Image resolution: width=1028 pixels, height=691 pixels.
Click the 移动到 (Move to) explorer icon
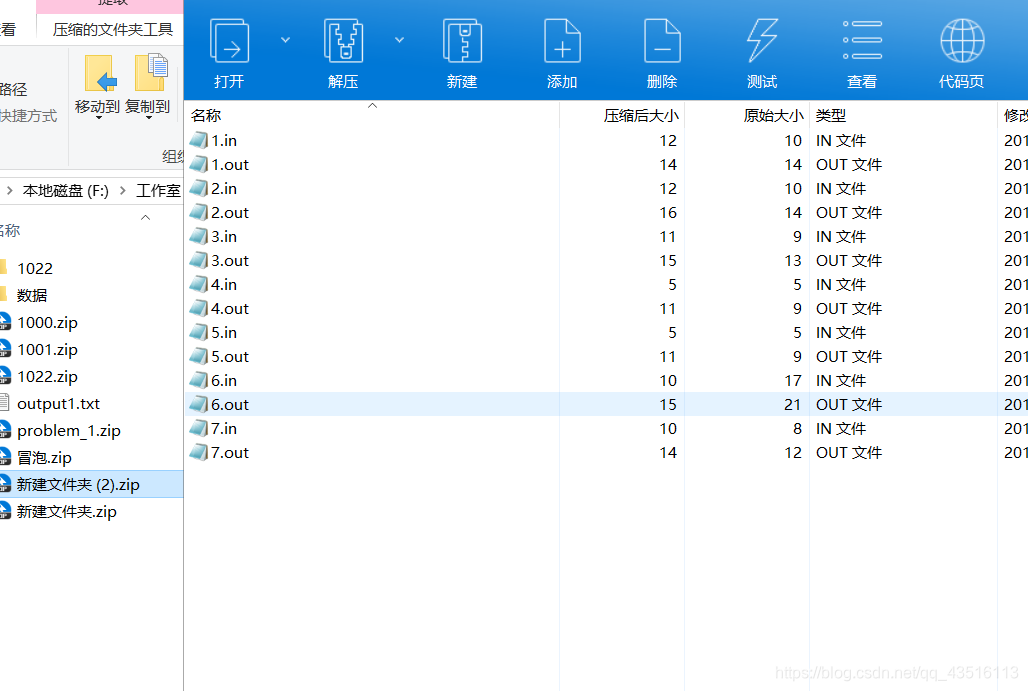tap(99, 74)
